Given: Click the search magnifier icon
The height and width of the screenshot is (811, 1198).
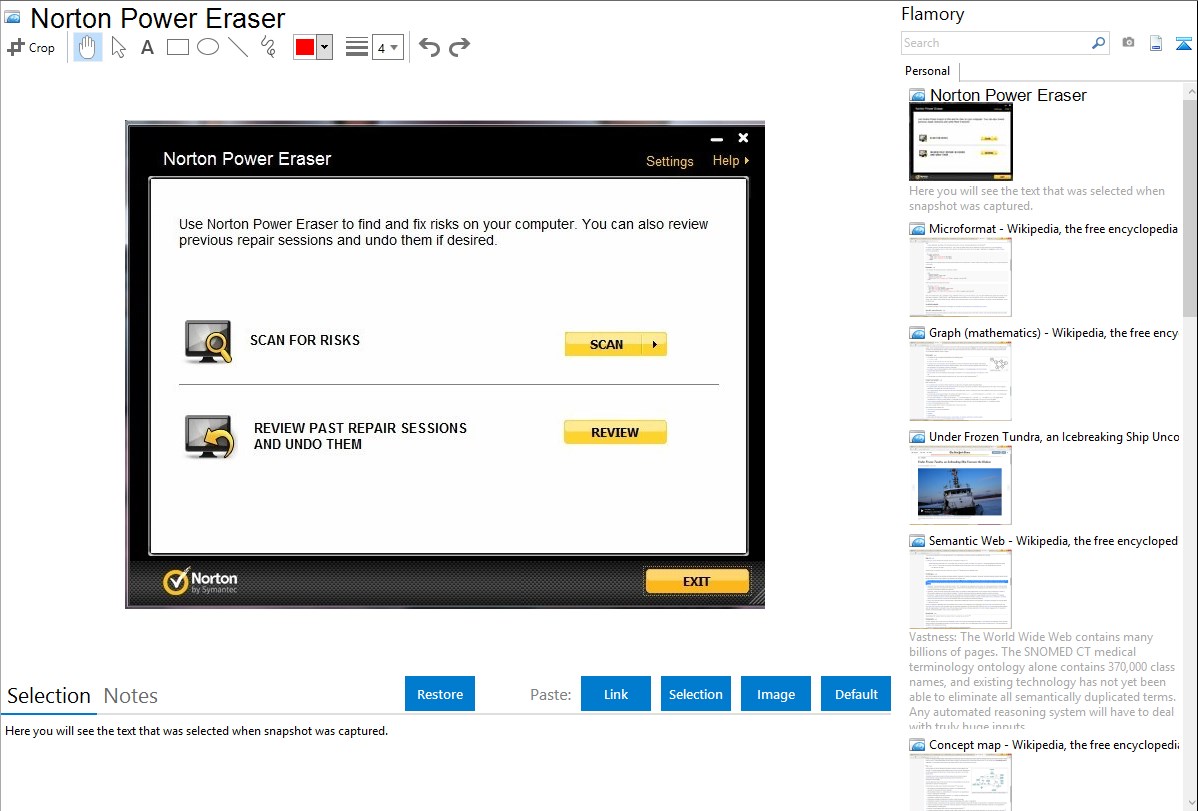Looking at the screenshot, I should [1099, 44].
